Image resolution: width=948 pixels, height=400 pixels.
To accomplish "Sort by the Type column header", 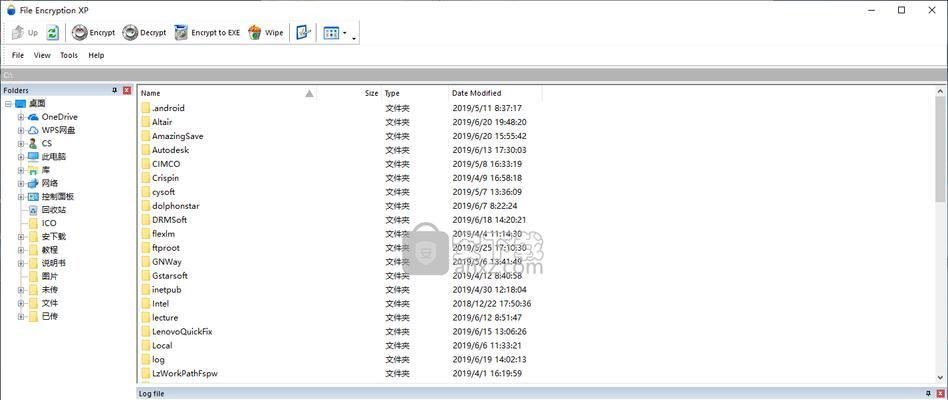I will click(x=415, y=93).
